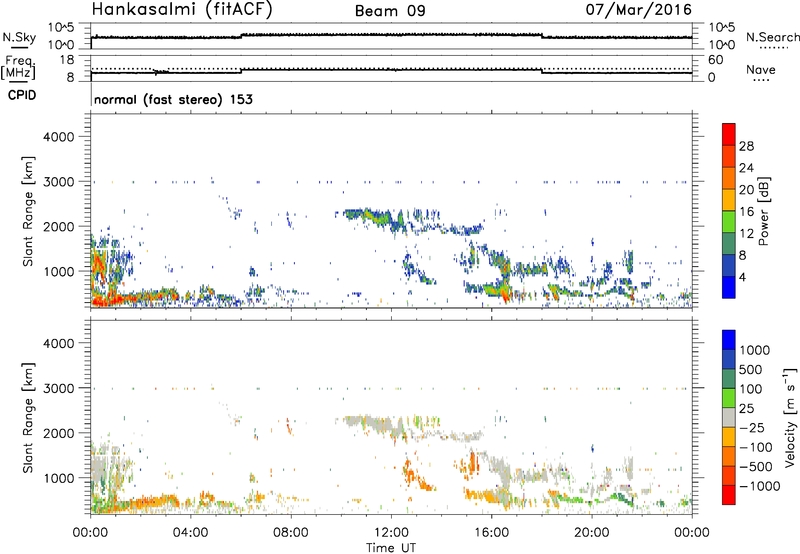Click the '-25' value on velocity colorbar
The width and height of the screenshot is (800, 554).
pos(752,427)
